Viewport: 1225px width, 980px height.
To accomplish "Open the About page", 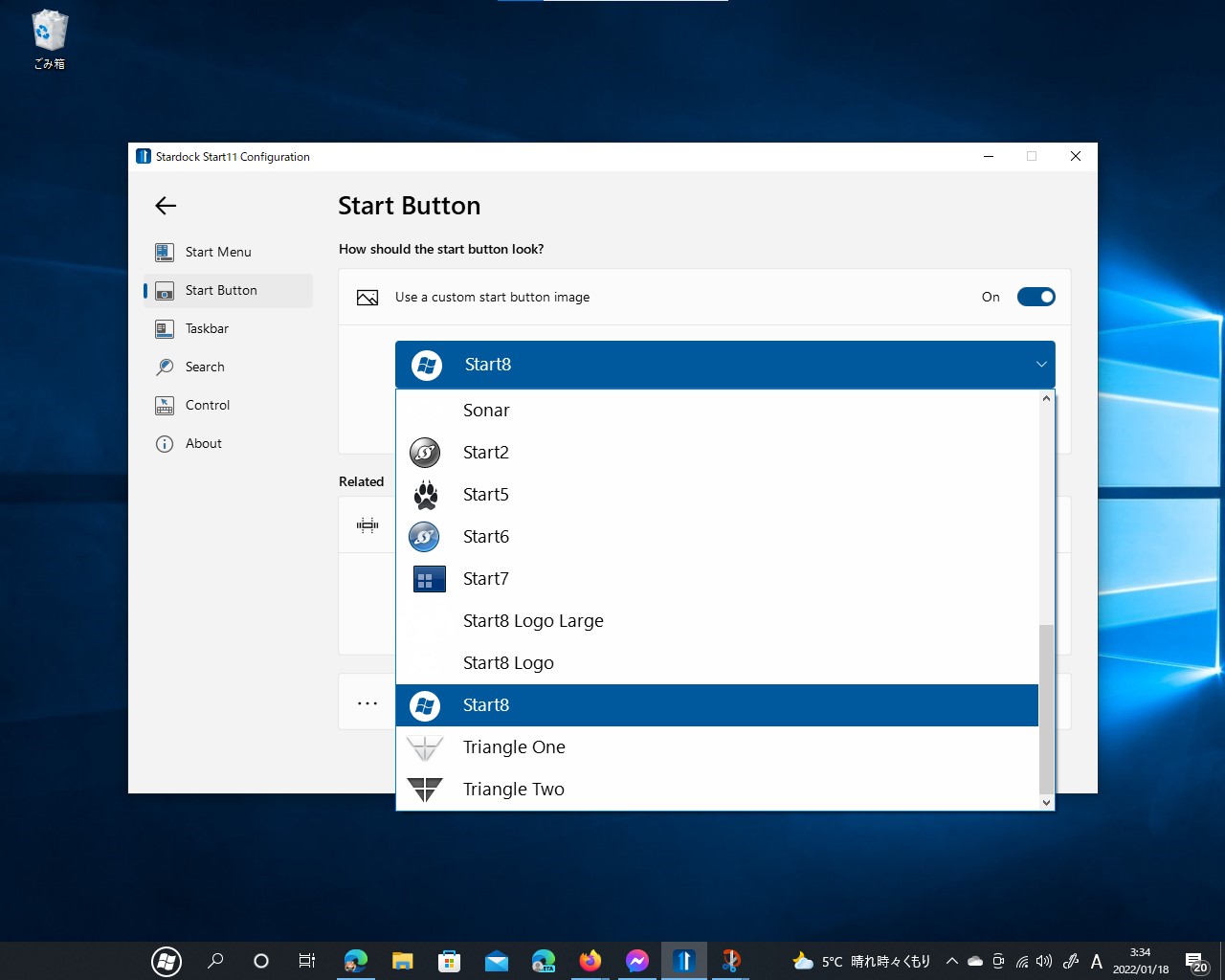I will tap(203, 443).
